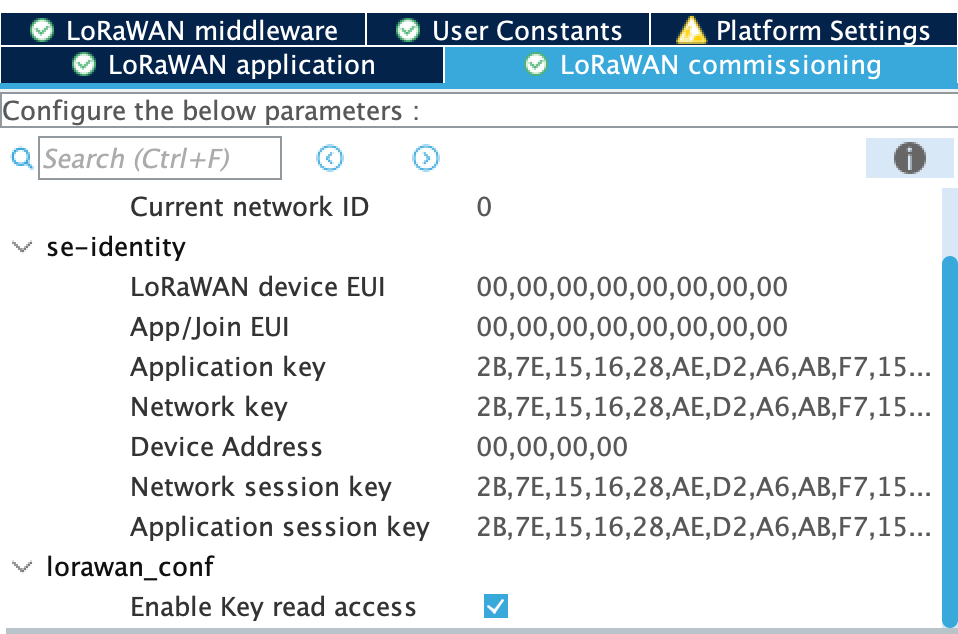Click the Search parameters input field
The width and height of the screenshot is (958, 634).
click(x=160, y=158)
